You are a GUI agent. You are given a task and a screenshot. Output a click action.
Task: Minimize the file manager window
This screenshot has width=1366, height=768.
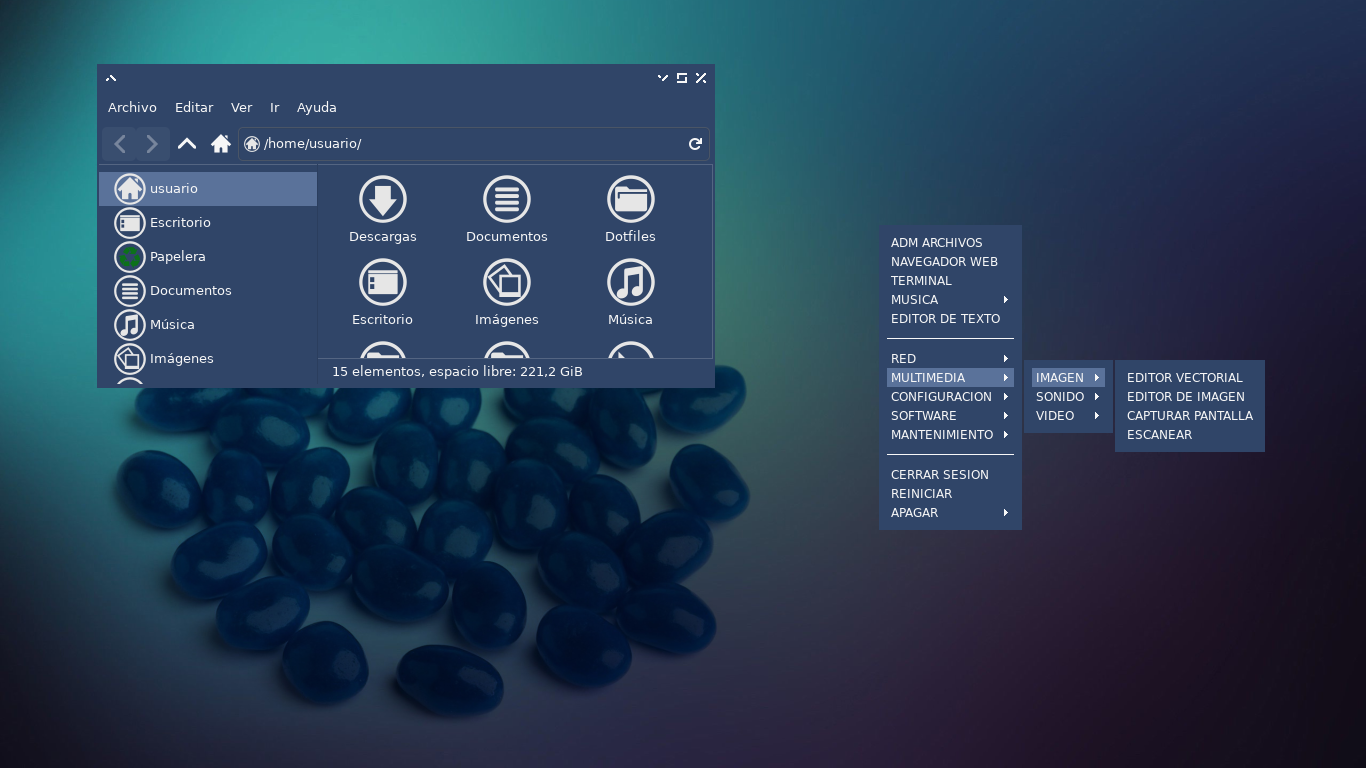pyautogui.click(x=662, y=78)
